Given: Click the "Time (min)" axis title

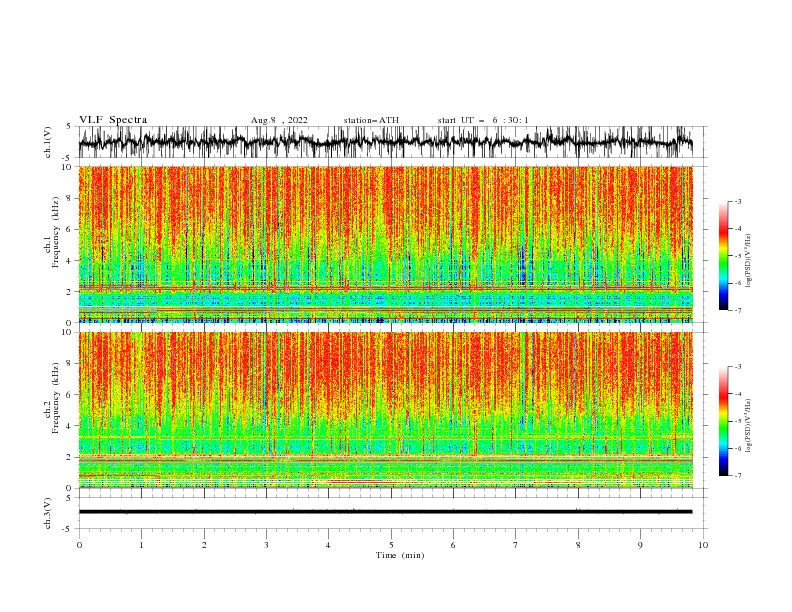Looking at the screenshot, I should click(x=400, y=555).
